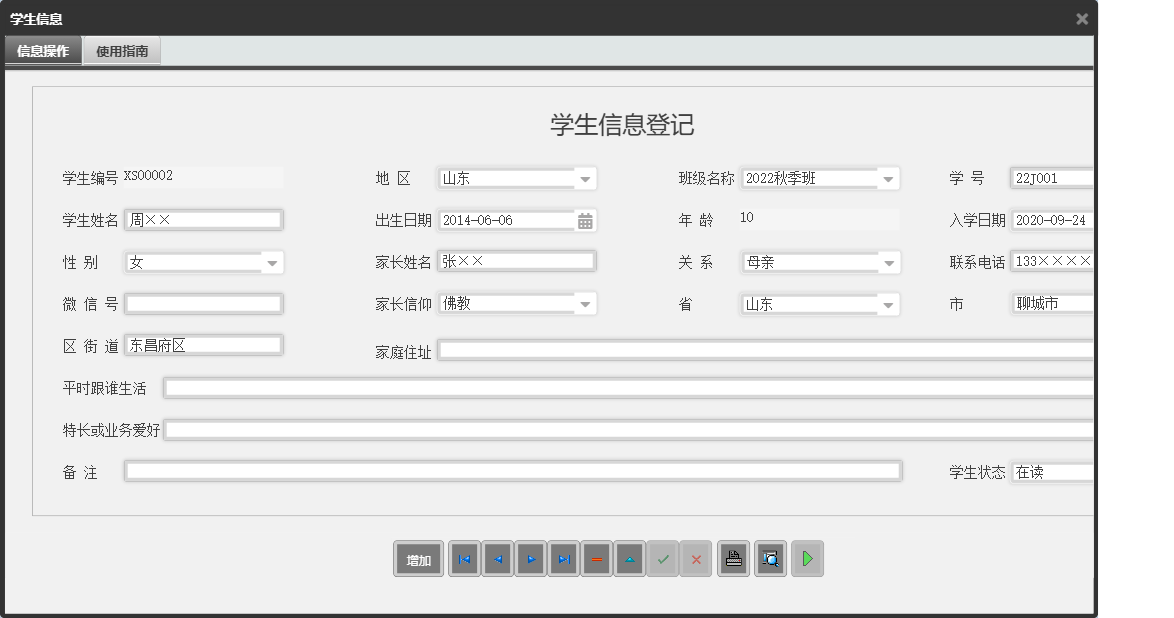Go to the next record
Screen dimensions: 1174x618
(x=530, y=559)
